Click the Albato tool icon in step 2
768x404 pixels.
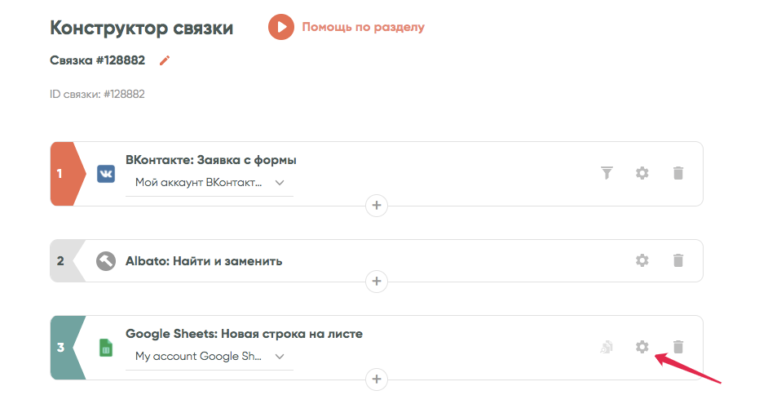(x=105, y=260)
